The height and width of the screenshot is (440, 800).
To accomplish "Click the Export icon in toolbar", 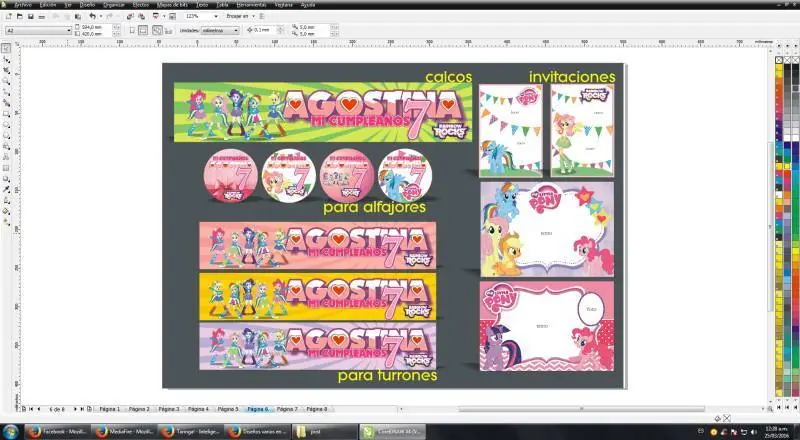I will (141, 16).
